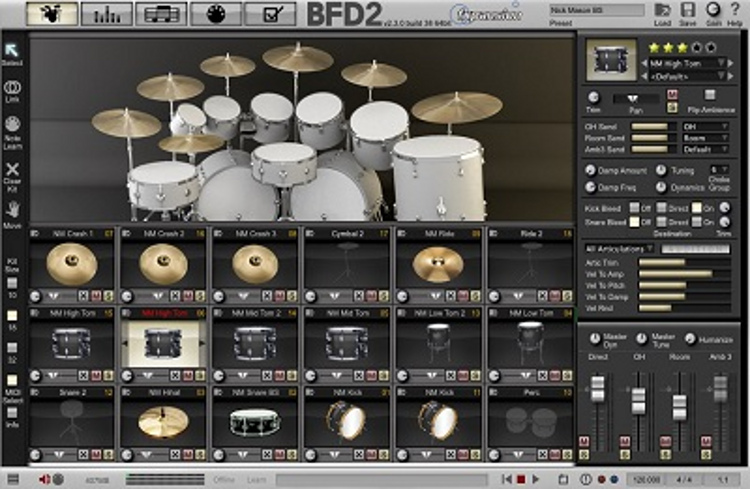Click the Clear Kit X icon
Viewport: 750px width, 489px height.
pyautogui.click(x=12, y=169)
